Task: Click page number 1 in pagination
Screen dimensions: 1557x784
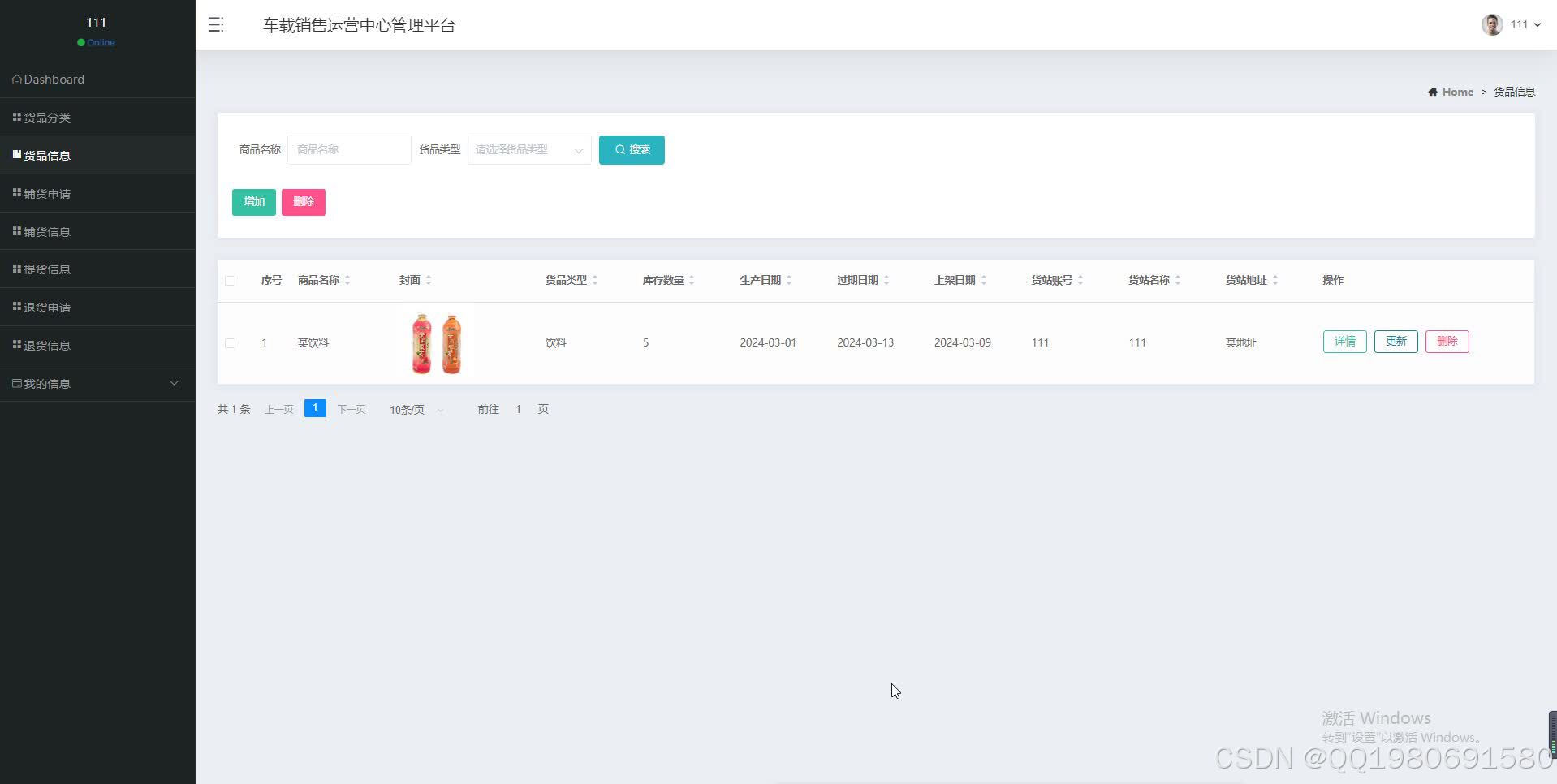Action: click(x=314, y=408)
